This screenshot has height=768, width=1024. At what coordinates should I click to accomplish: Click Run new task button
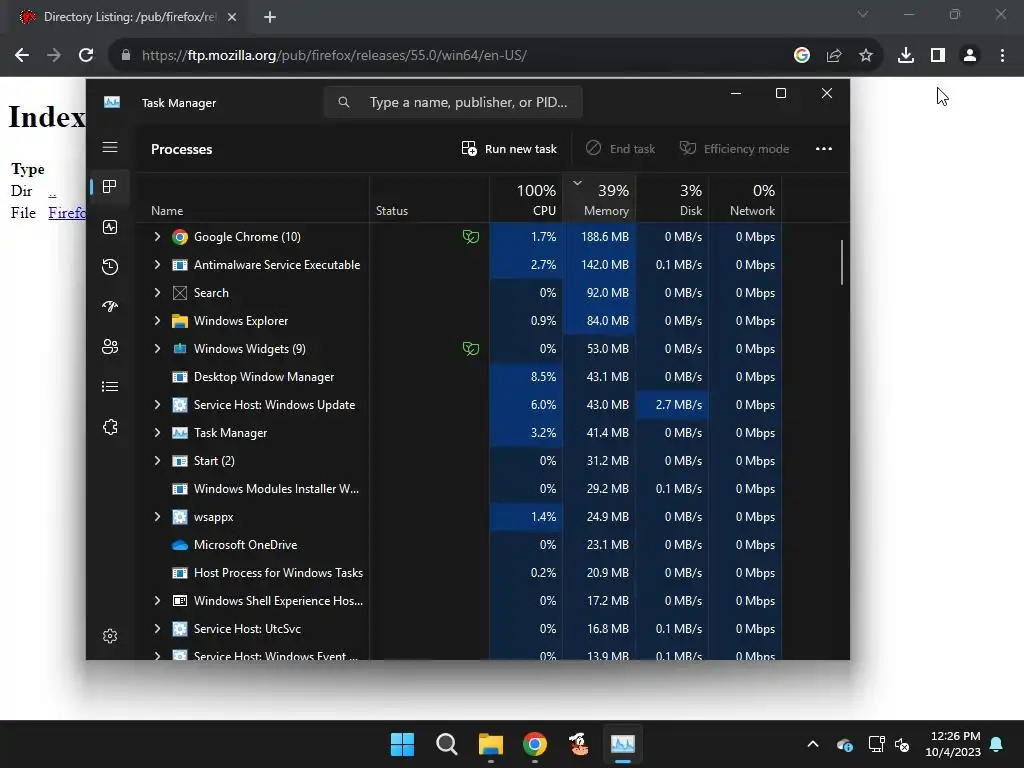tap(509, 149)
